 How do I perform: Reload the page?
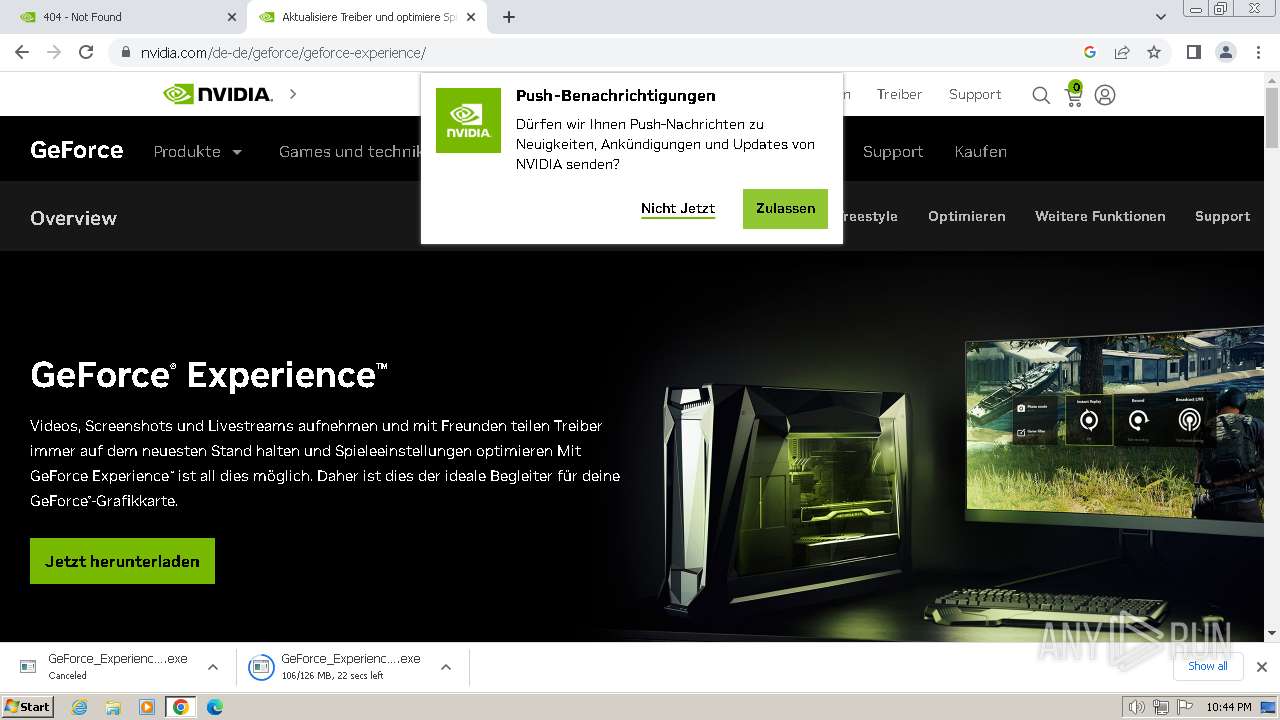(x=86, y=52)
